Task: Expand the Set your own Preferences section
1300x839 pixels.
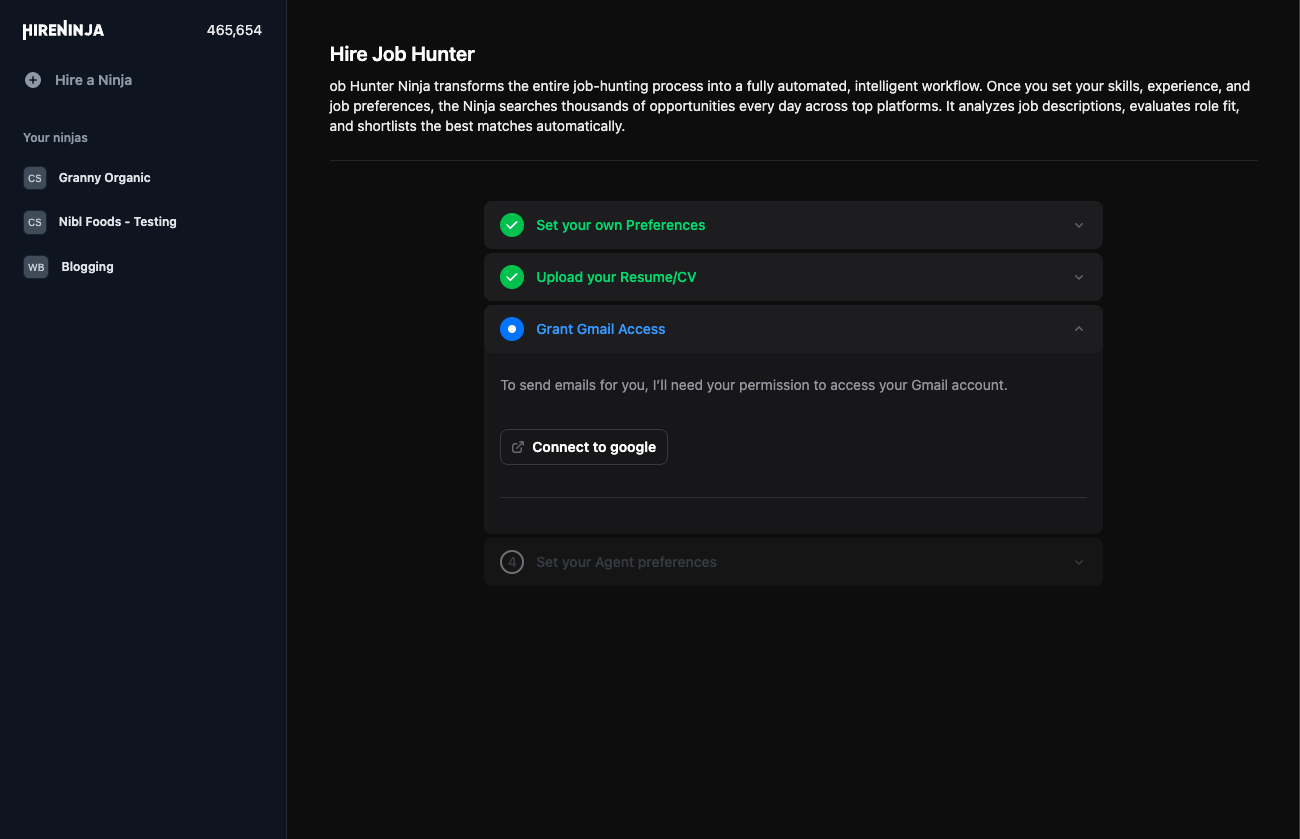Action: [x=1079, y=225]
